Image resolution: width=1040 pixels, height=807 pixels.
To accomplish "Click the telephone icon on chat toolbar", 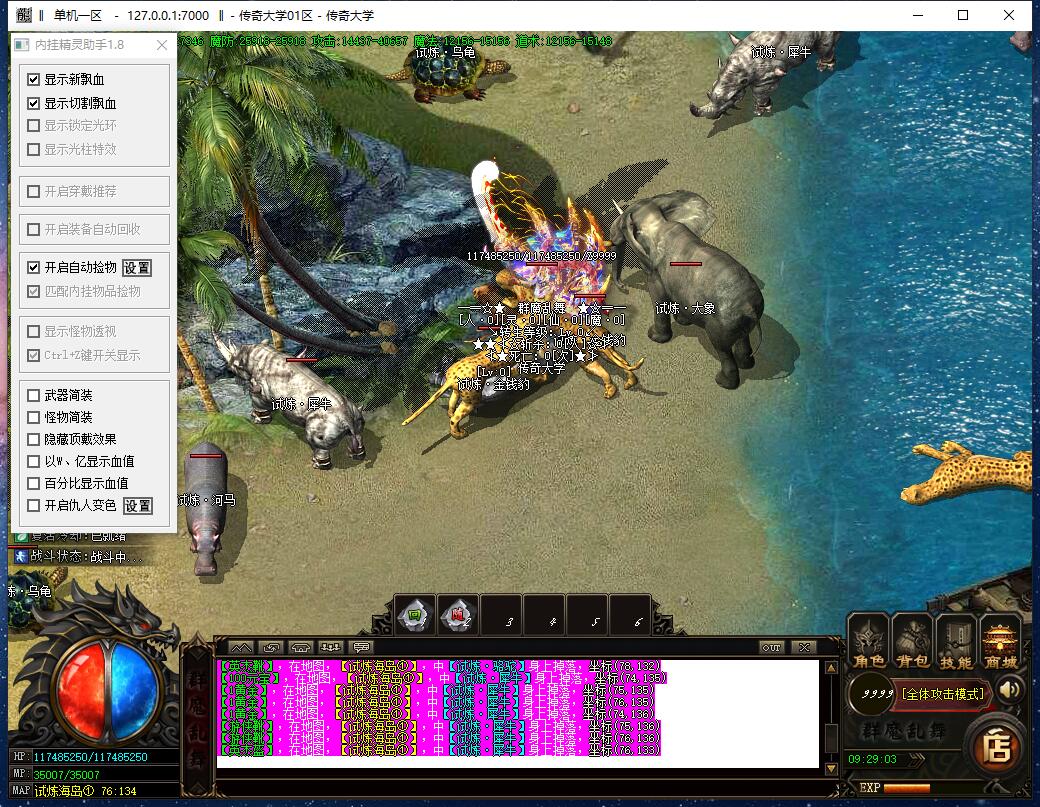I will [300, 647].
